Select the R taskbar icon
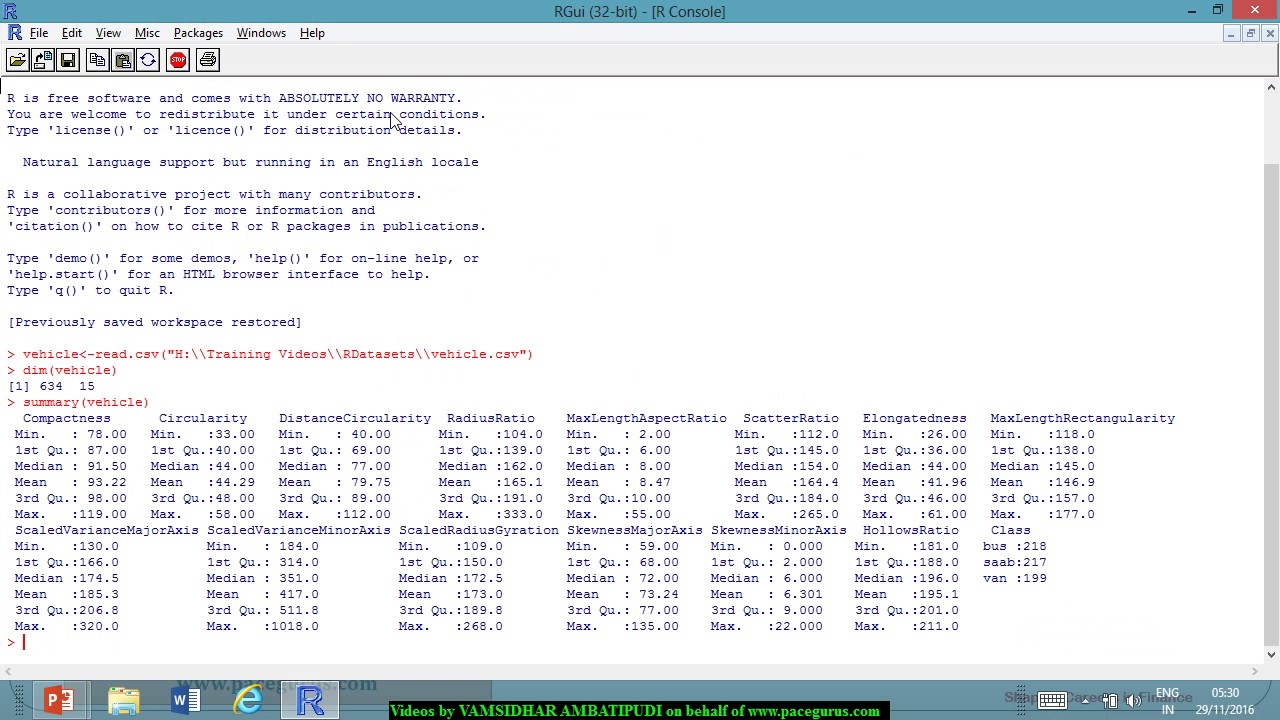Image resolution: width=1280 pixels, height=720 pixels. tap(311, 700)
